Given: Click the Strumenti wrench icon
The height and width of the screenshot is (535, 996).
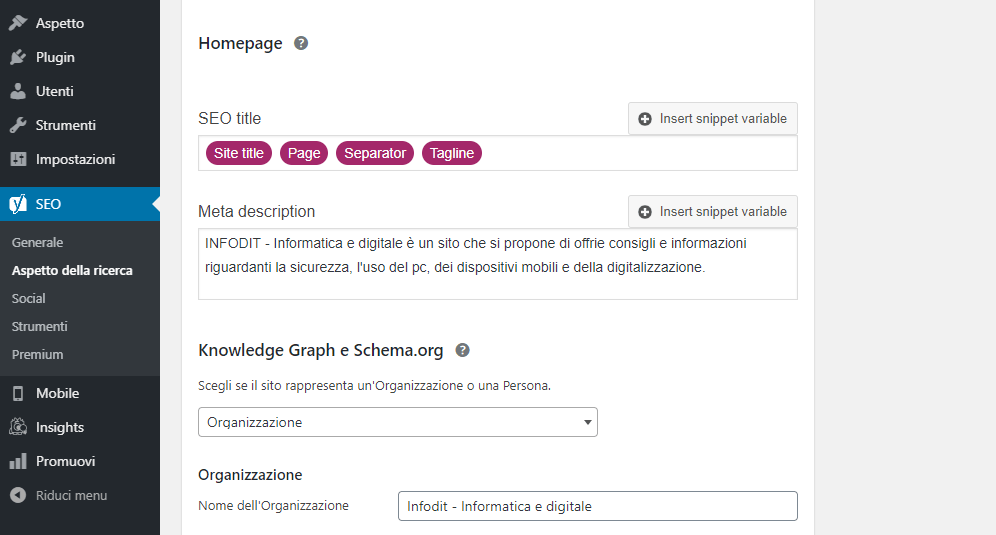Looking at the screenshot, I should (18, 125).
